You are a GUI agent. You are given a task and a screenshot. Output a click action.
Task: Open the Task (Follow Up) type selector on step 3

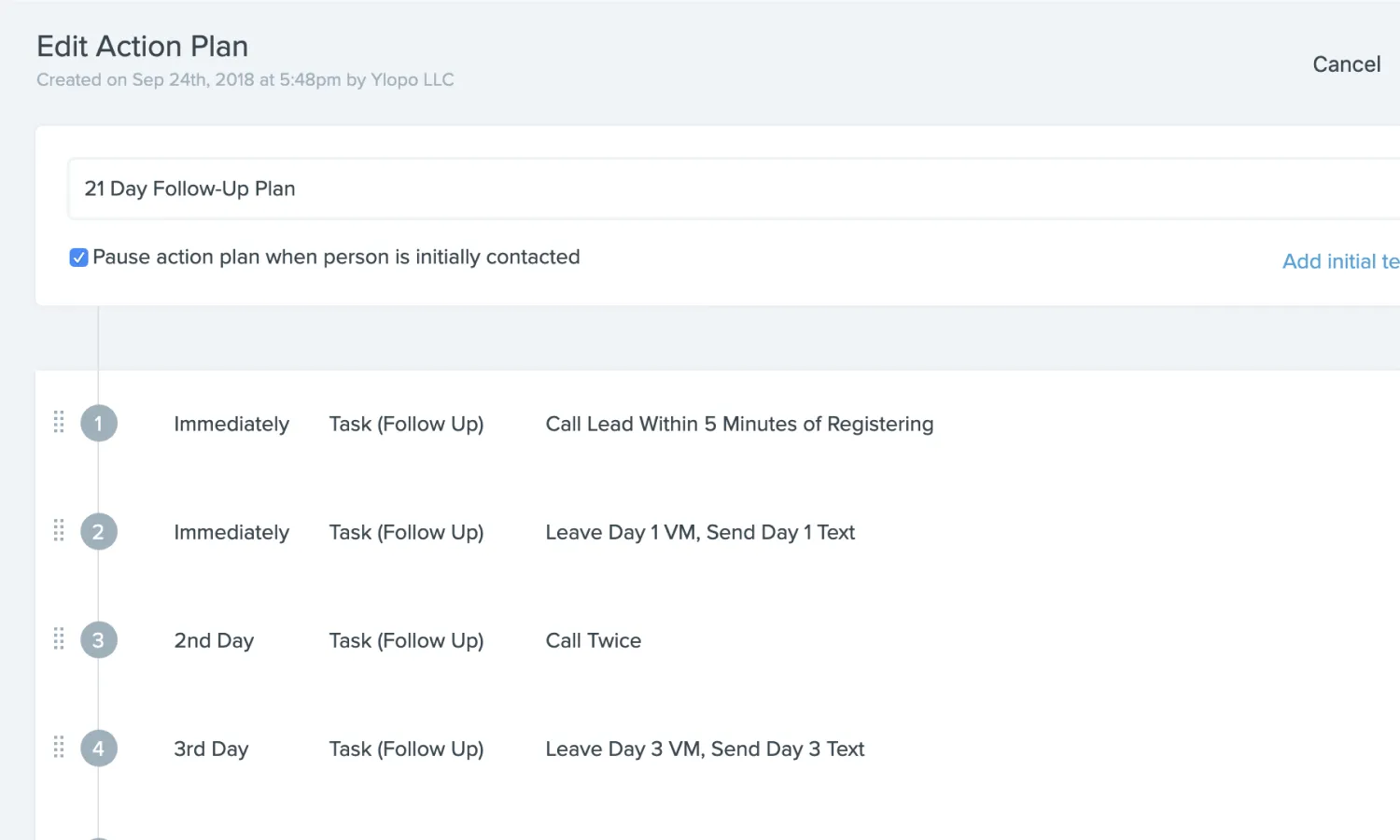click(x=406, y=639)
